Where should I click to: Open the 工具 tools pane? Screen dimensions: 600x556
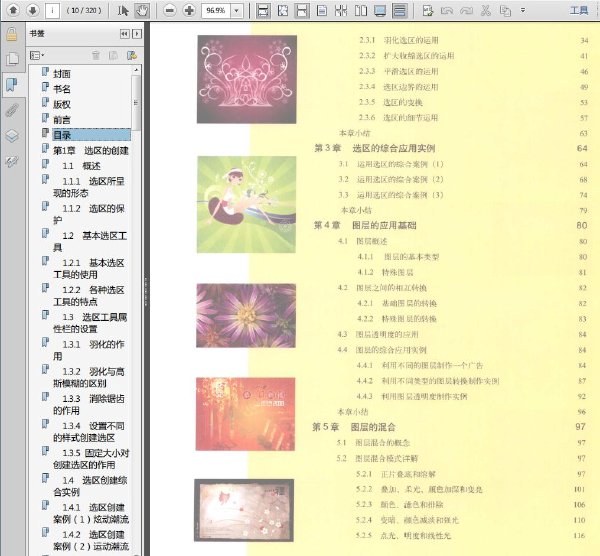click(x=579, y=10)
